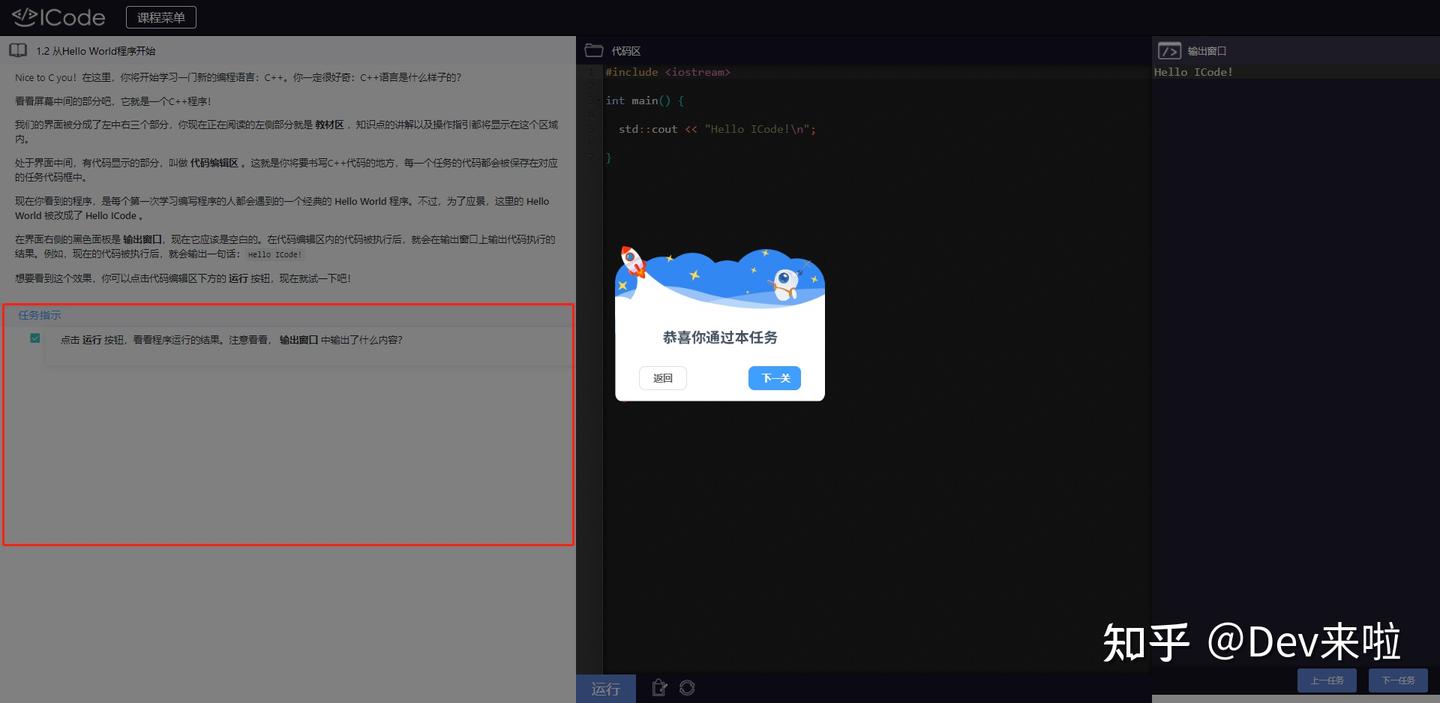The height and width of the screenshot is (703, 1440).
Task: Open the 课程菜单 menu
Action: 160,16
